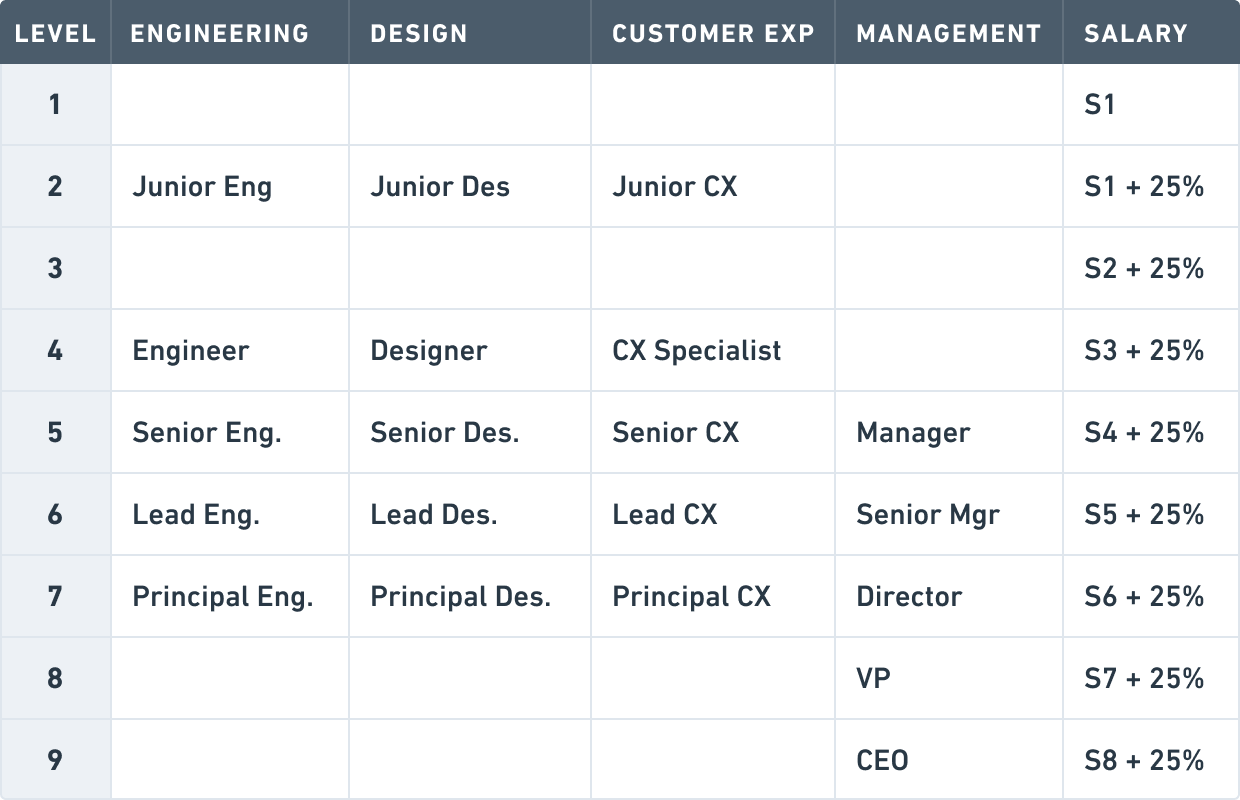Click level 3 row number
The width and height of the screenshot is (1240, 800).
tap(55, 269)
